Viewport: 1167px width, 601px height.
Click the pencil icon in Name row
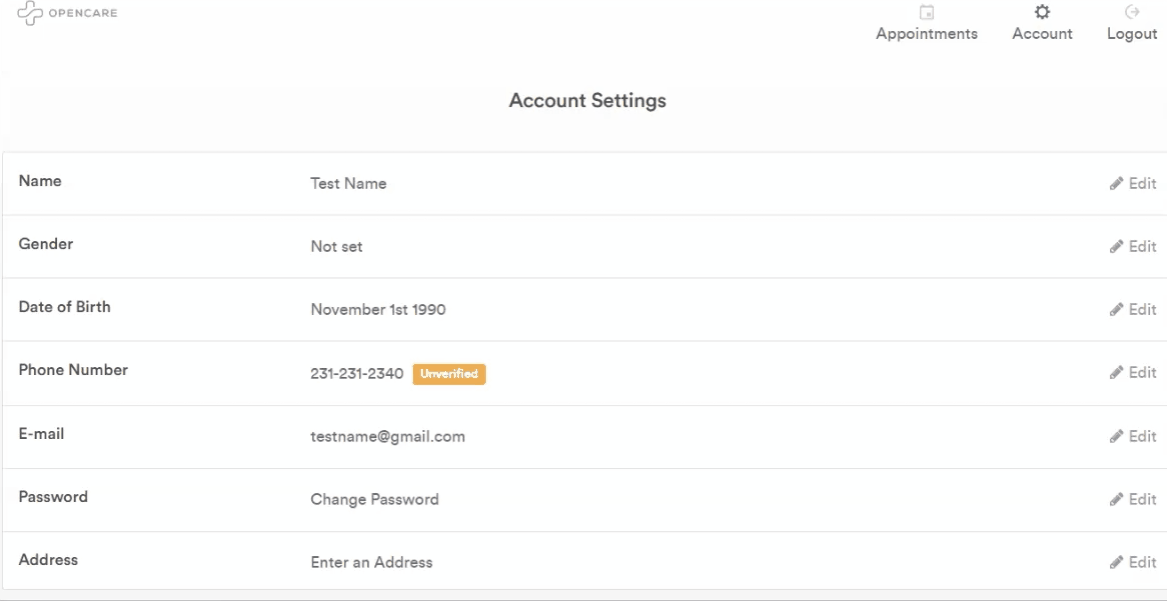click(1116, 184)
